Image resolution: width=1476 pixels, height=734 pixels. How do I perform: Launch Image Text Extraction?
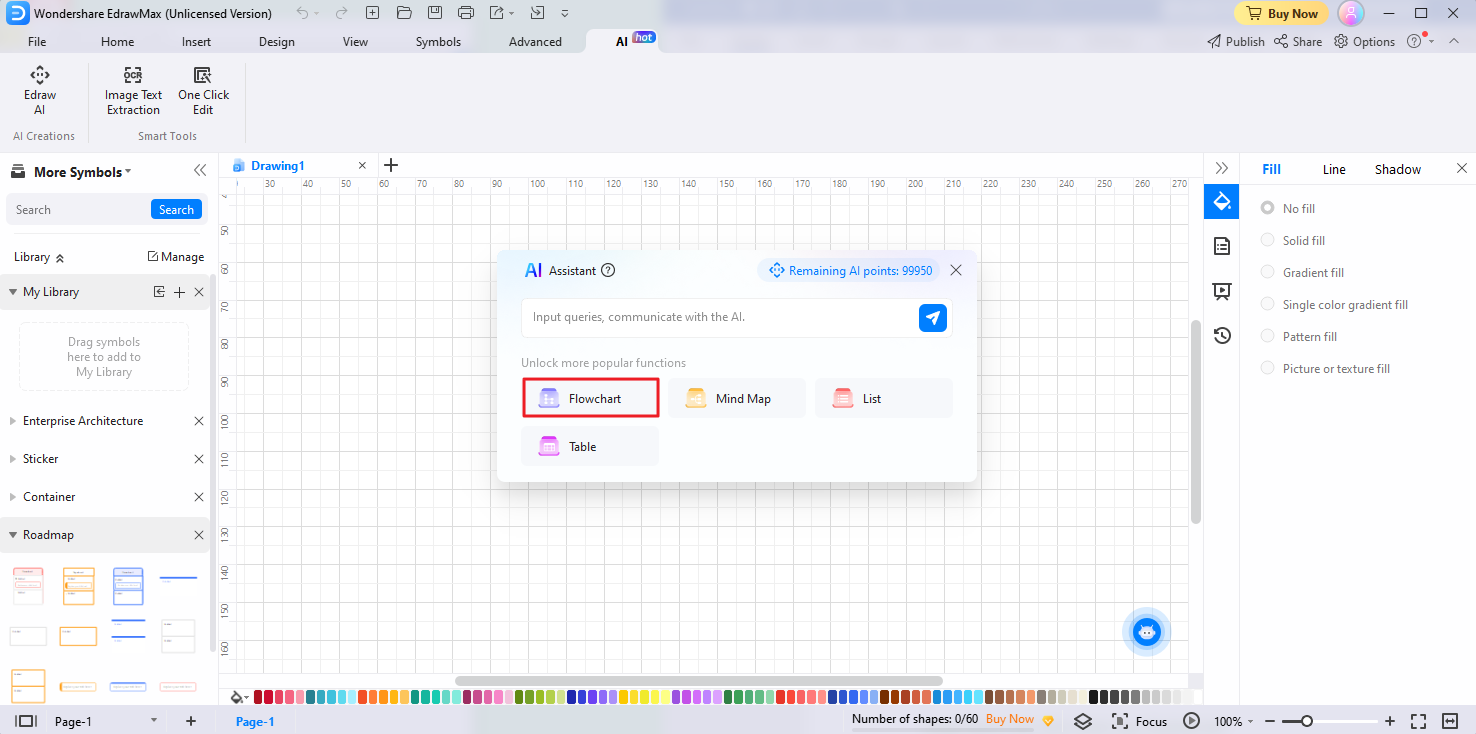pos(134,91)
